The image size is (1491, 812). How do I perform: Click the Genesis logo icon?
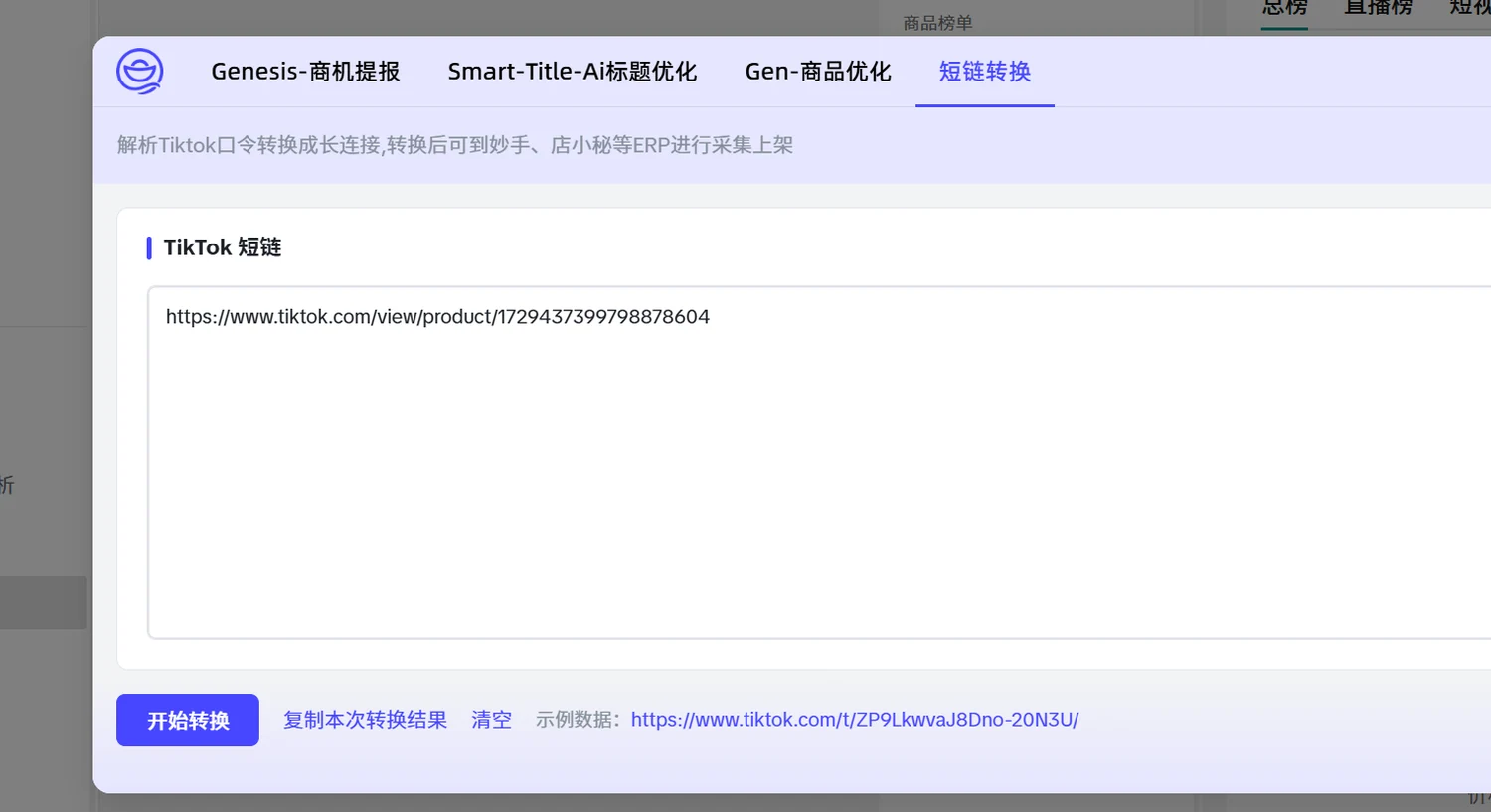coord(140,72)
